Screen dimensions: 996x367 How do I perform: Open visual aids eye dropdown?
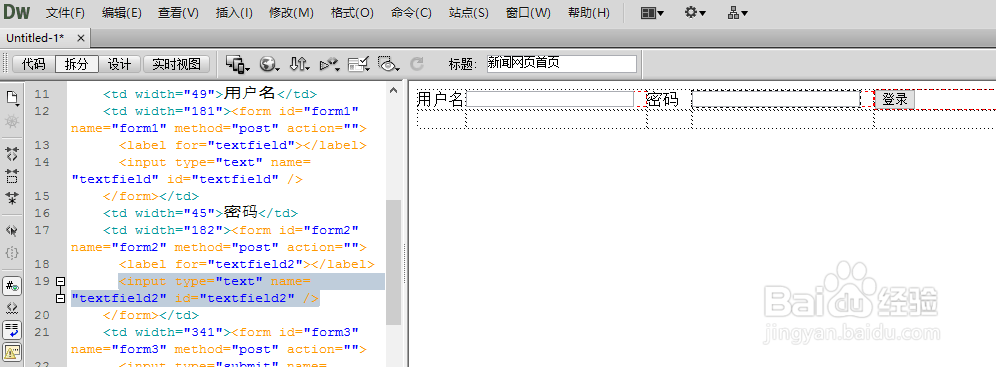(388, 64)
